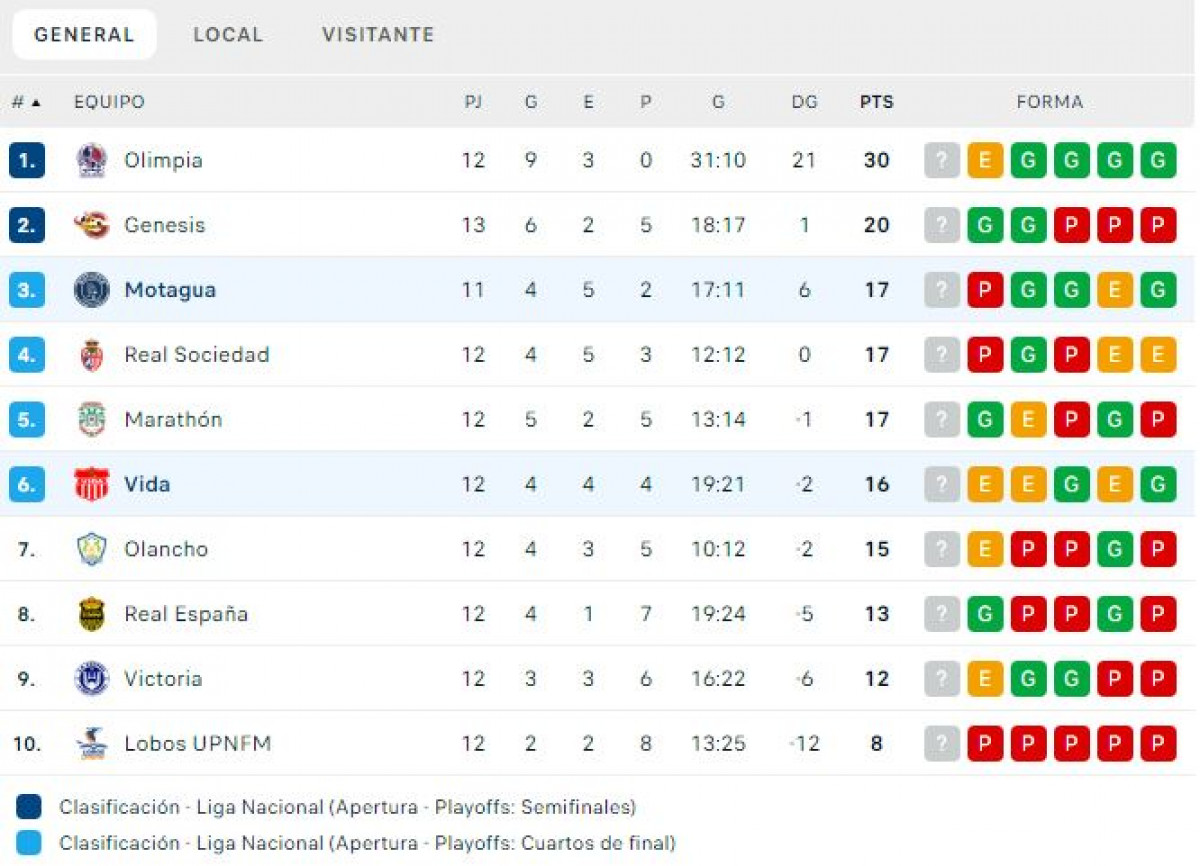Click the Vida club logo
Image resolution: width=1200 pixels, height=866 pixels.
coord(92,484)
